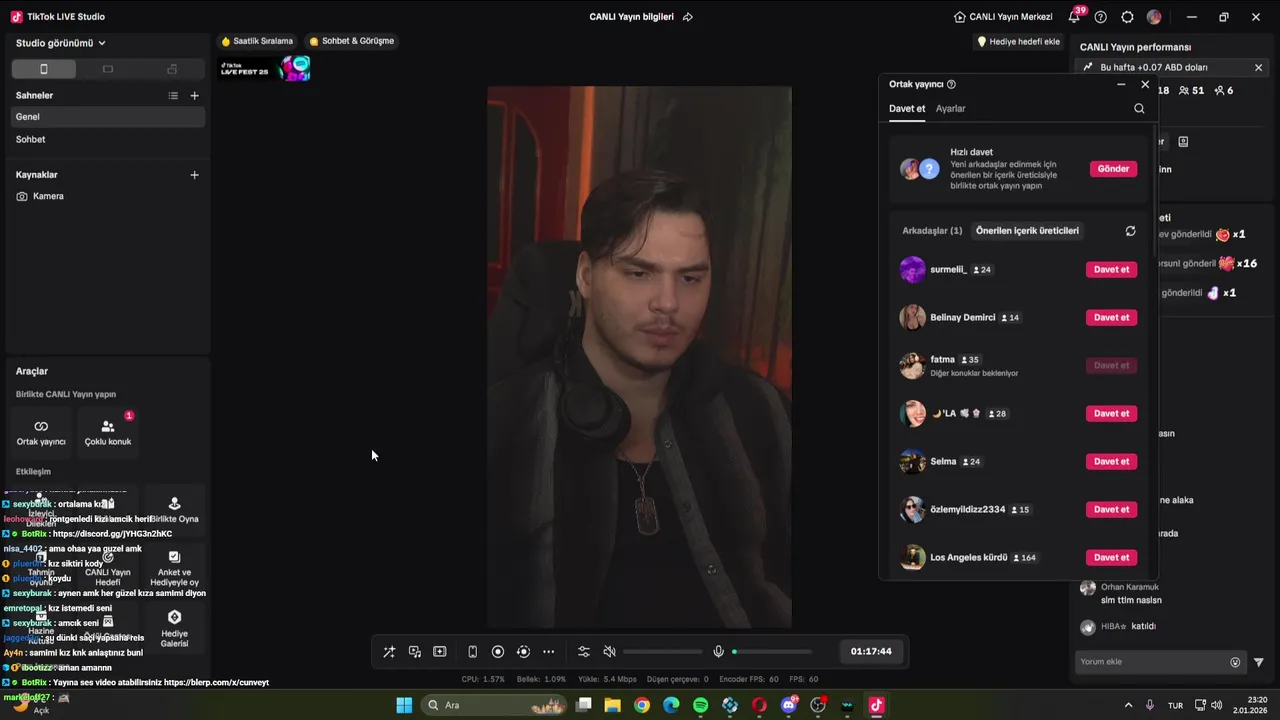The width and height of the screenshot is (1280, 720).
Task: Click Gönder for Hızlı davet
Action: click(1113, 169)
